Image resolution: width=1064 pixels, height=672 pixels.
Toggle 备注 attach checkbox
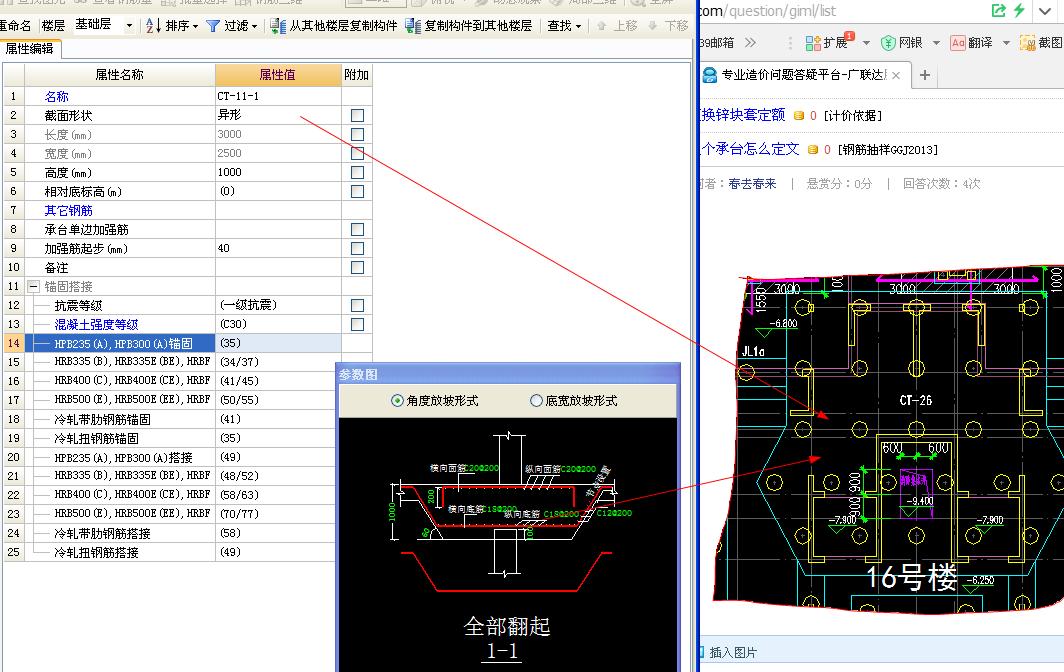357,267
